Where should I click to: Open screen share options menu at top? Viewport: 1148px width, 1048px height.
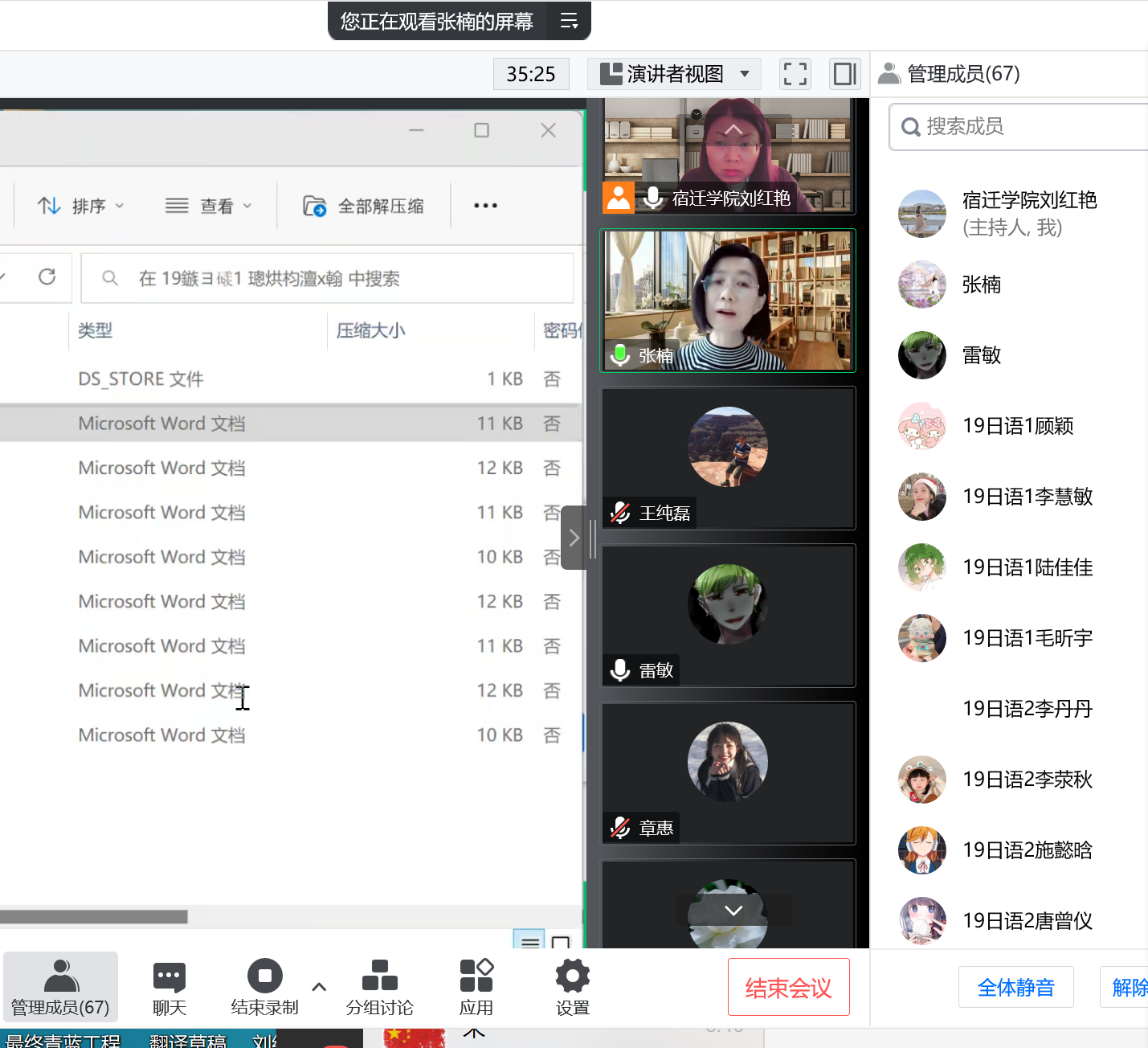click(569, 22)
